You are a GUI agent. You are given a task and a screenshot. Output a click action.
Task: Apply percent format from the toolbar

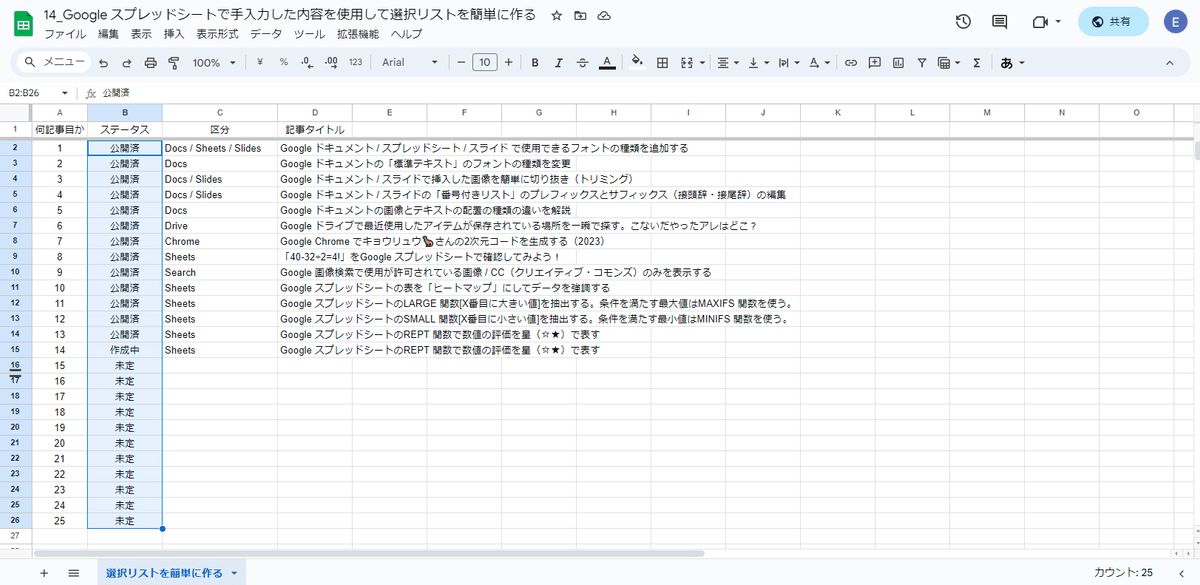tap(284, 62)
